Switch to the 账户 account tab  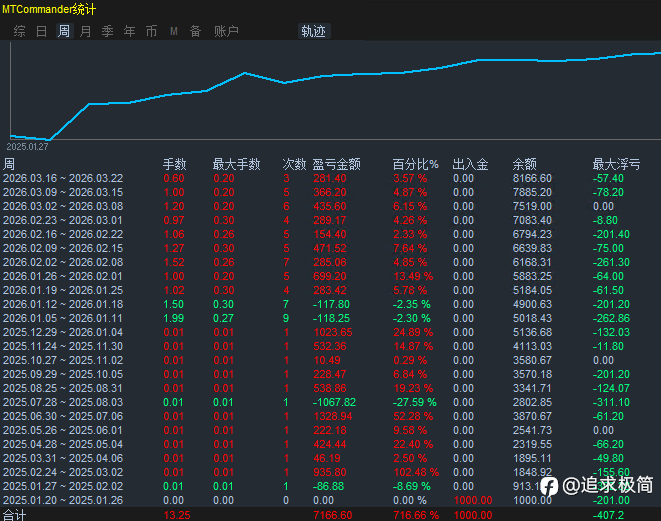(227, 31)
